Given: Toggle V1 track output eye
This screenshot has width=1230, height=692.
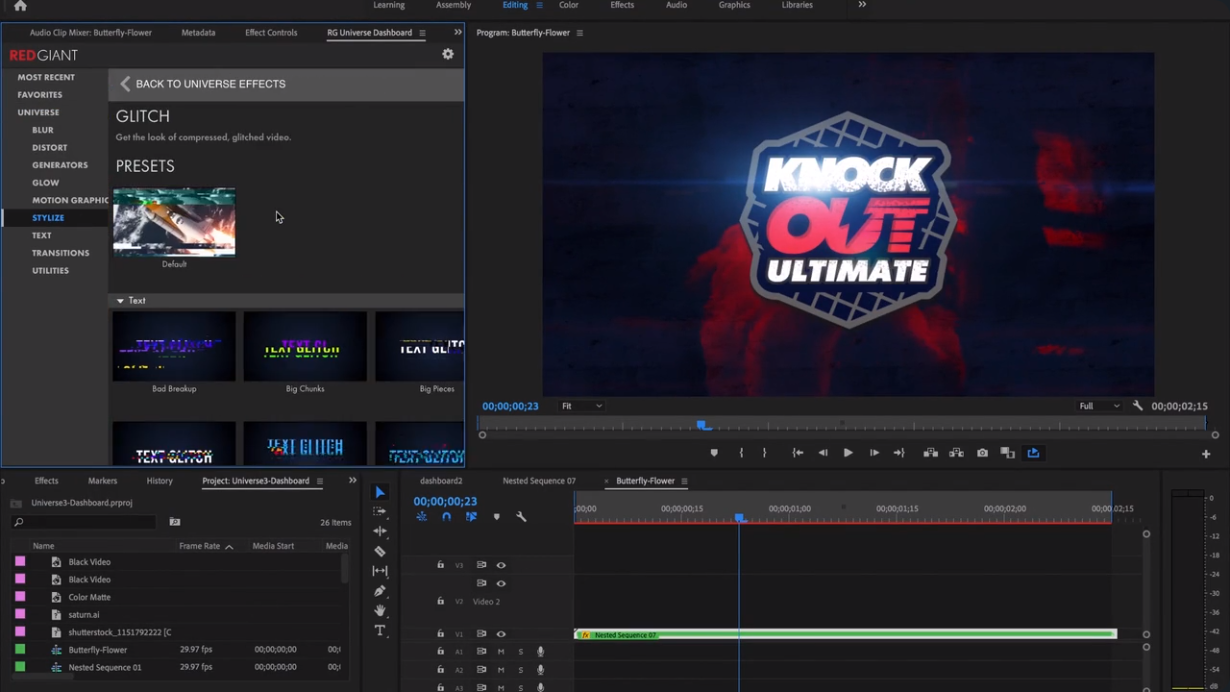Looking at the screenshot, I should 501,634.
